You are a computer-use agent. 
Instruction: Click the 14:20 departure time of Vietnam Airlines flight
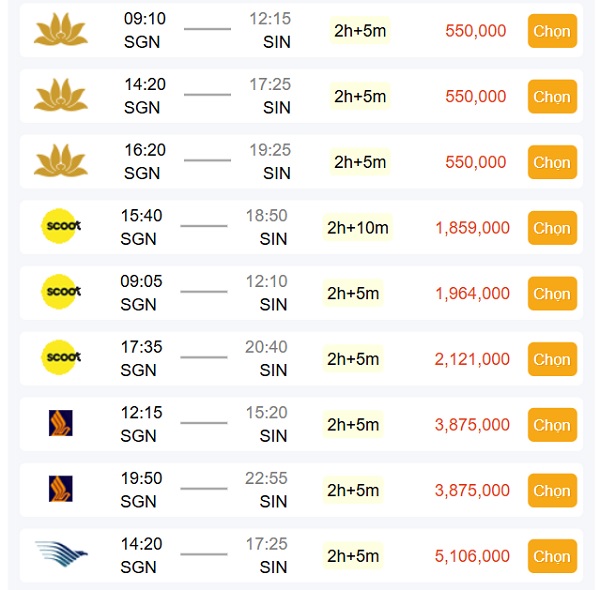click(x=145, y=85)
